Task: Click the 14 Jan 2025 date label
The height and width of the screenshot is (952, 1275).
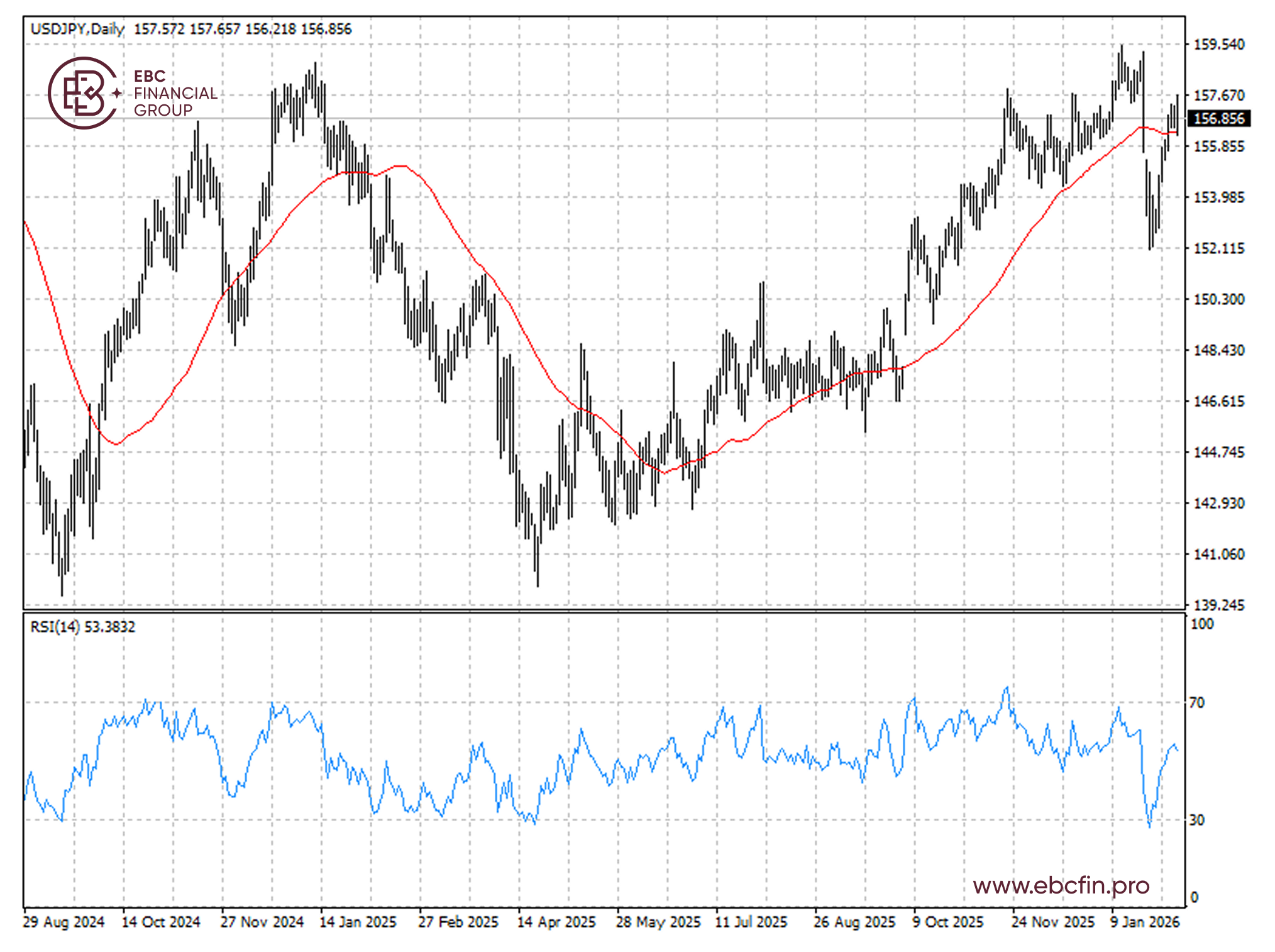Action: click(358, 922)
